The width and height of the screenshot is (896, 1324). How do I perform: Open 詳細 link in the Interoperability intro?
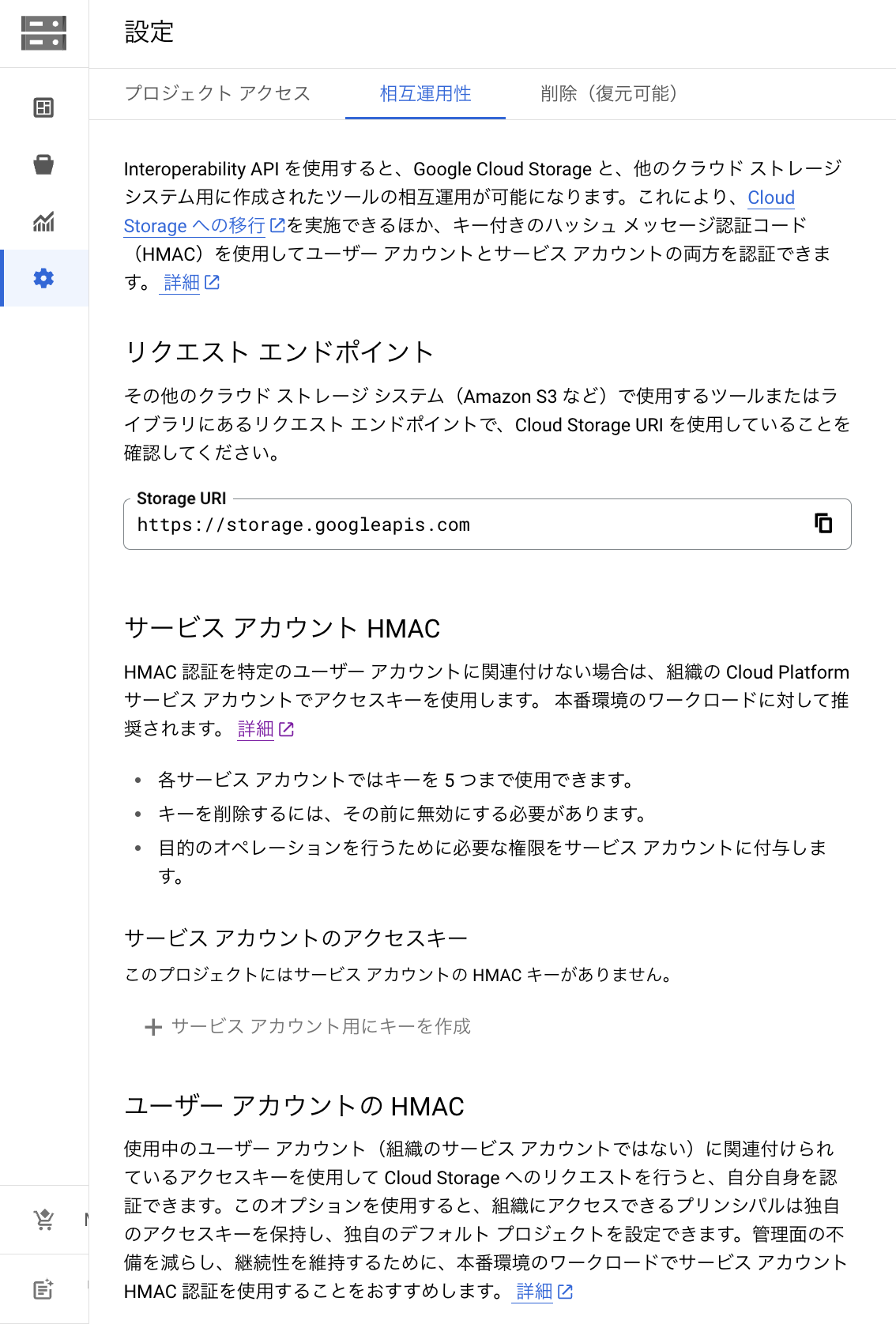point(182,283)
